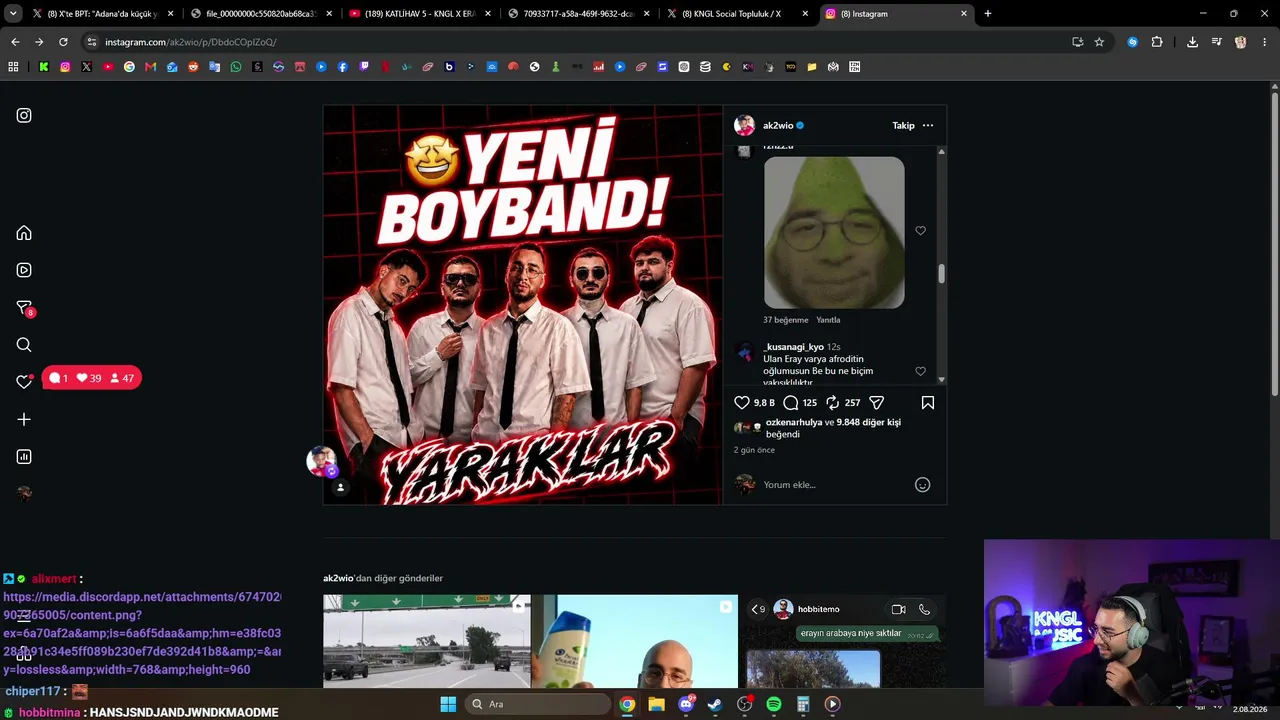
Task: Switch to the 70933717-a58a tab
Action: pyautogui.click(x=579, y=14)
